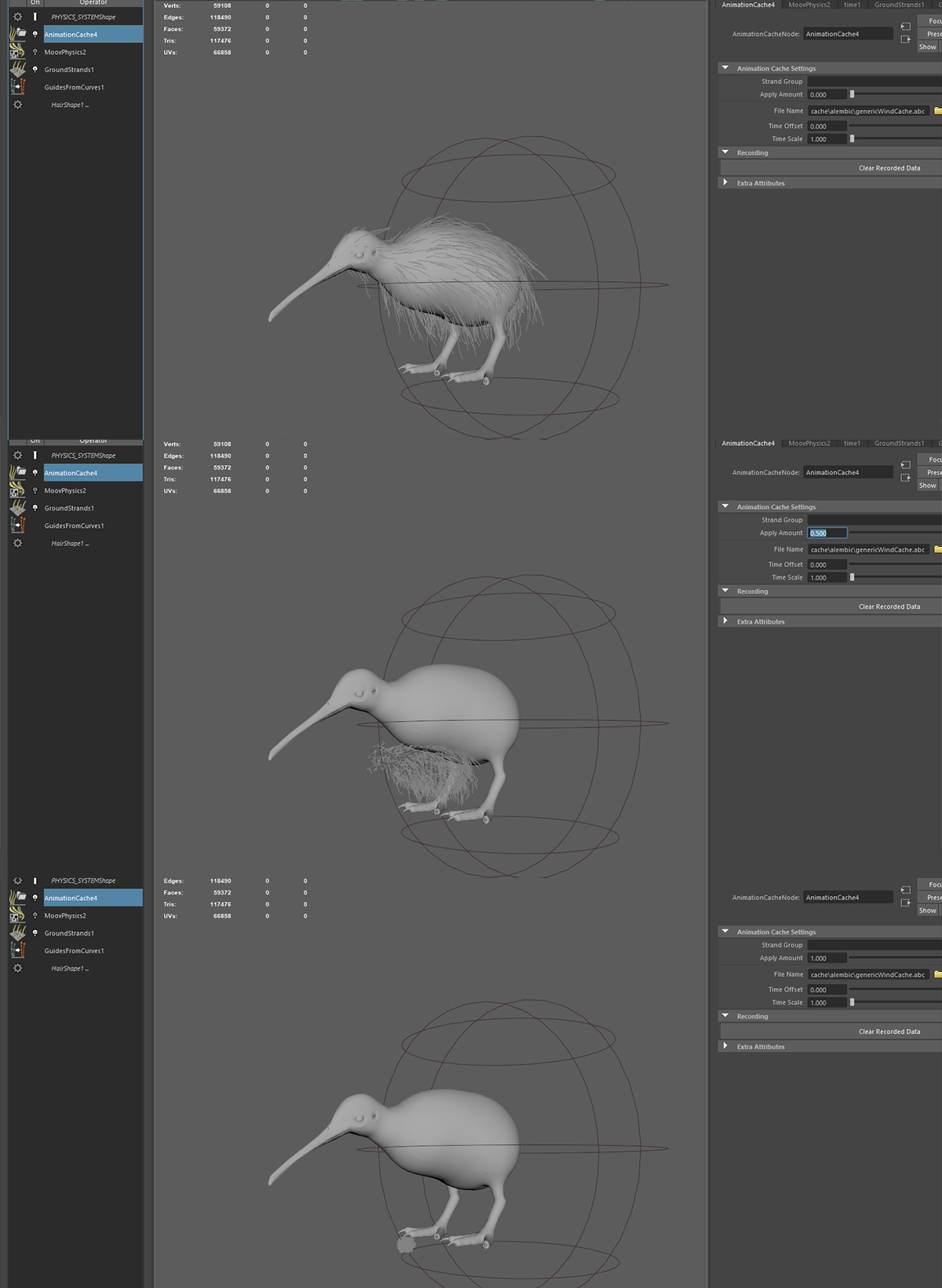Toggle MoovPhysics2 lightbulb in bottom operator stack

click(35, 916)
